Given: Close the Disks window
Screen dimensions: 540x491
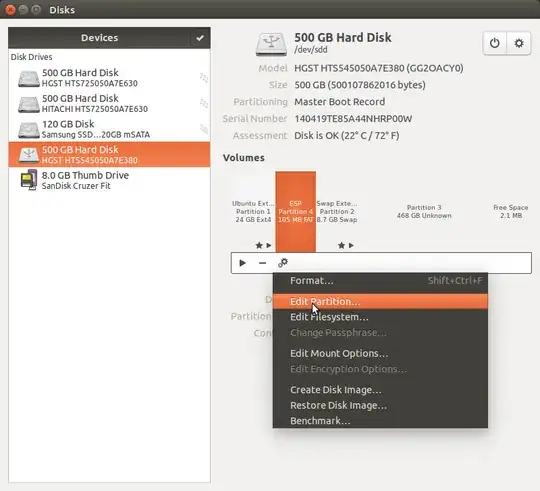Looking at the screenshot, I should click(x=10, y=10).
